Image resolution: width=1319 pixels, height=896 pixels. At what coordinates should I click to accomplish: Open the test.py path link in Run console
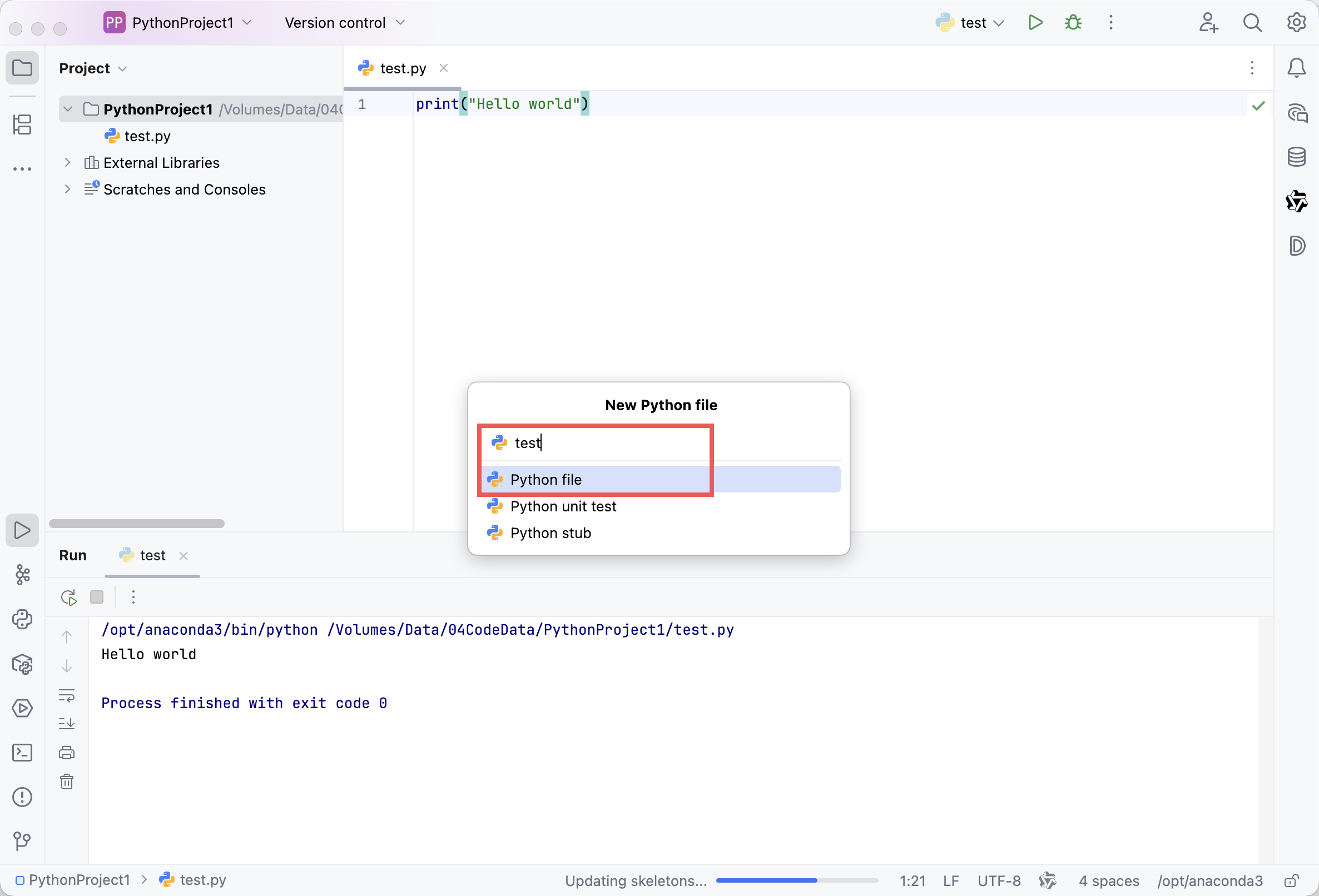(x=530, y=630)
